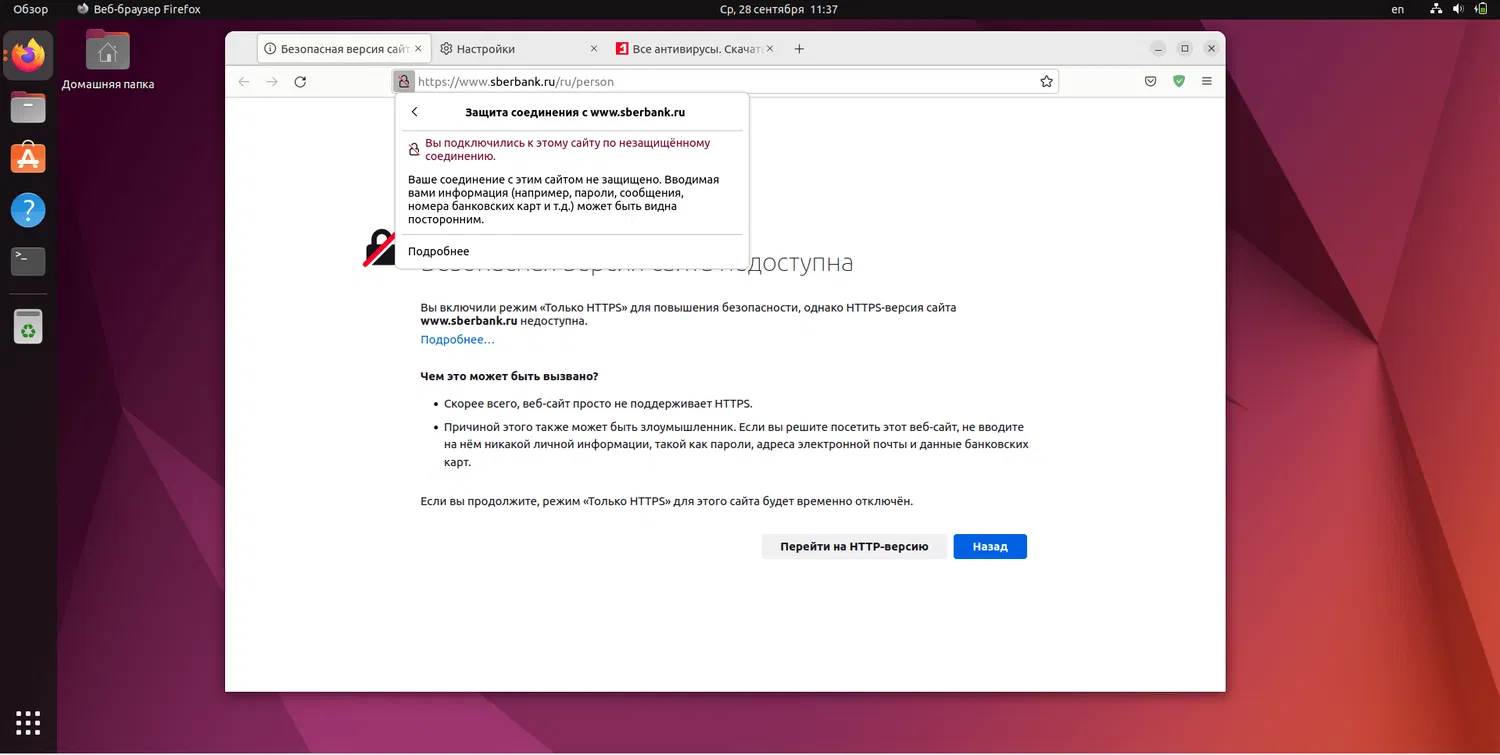The image size is (1500, 755).
Task: Click the crossed-out lock in the address bar
Action: [404, 82]
